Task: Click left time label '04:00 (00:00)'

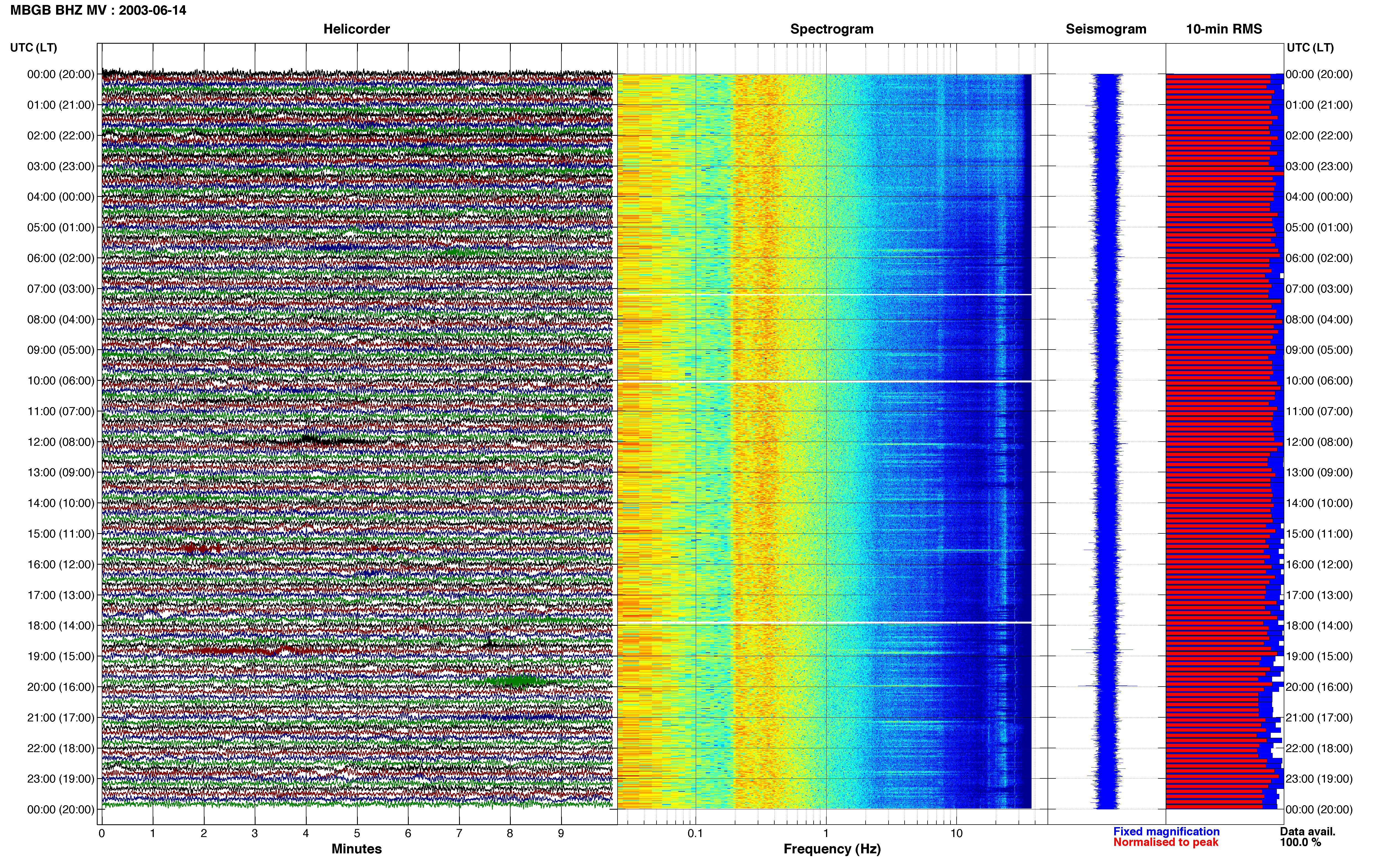Action: tap(61, 197)
